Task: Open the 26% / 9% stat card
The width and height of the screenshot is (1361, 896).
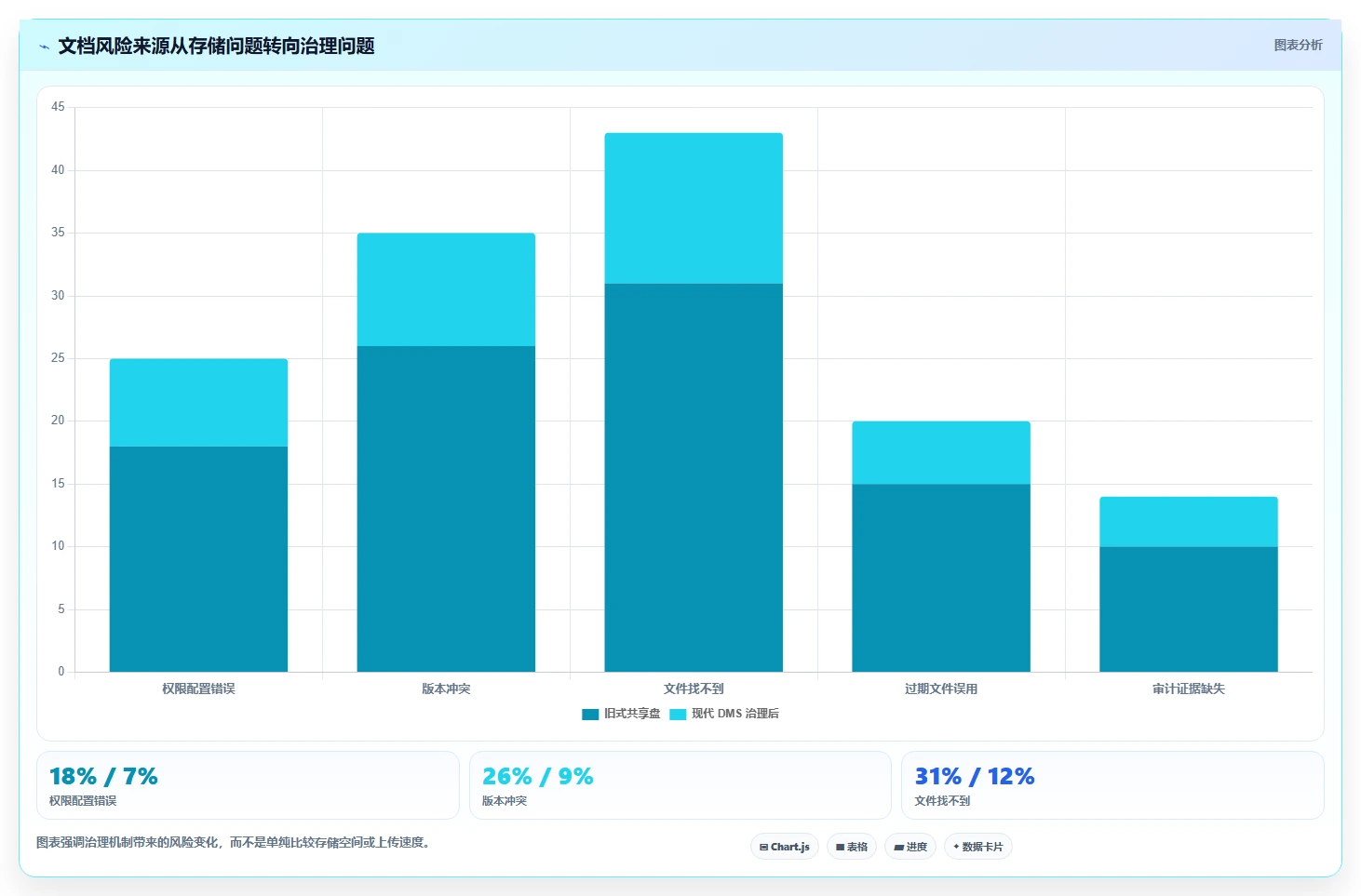Action: click(x=680, y=785)
